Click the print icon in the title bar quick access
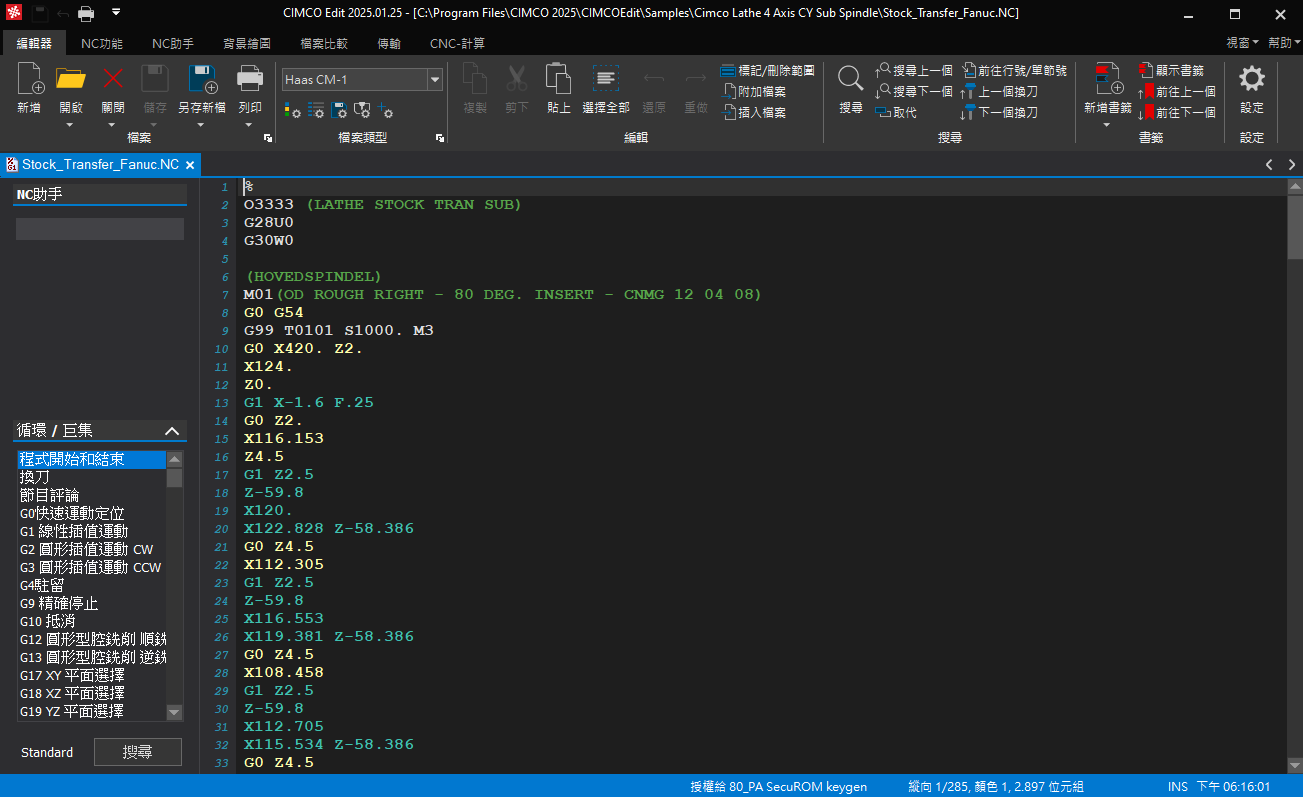The height and width of the screenshot is (797, 1303). tap(86, 13)
